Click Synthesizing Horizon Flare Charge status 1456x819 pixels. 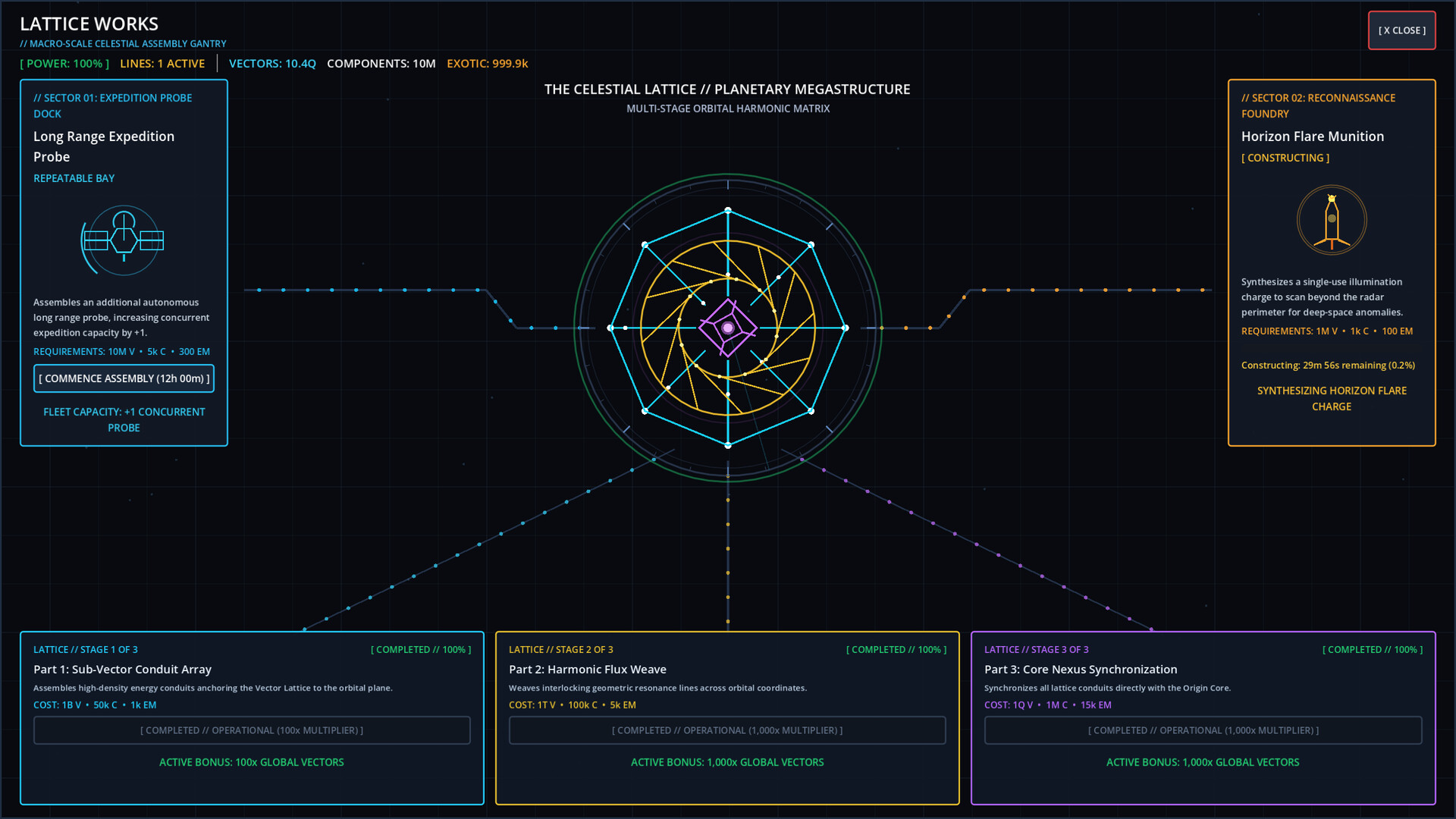pyautogui.click(x=1332, y=399)
